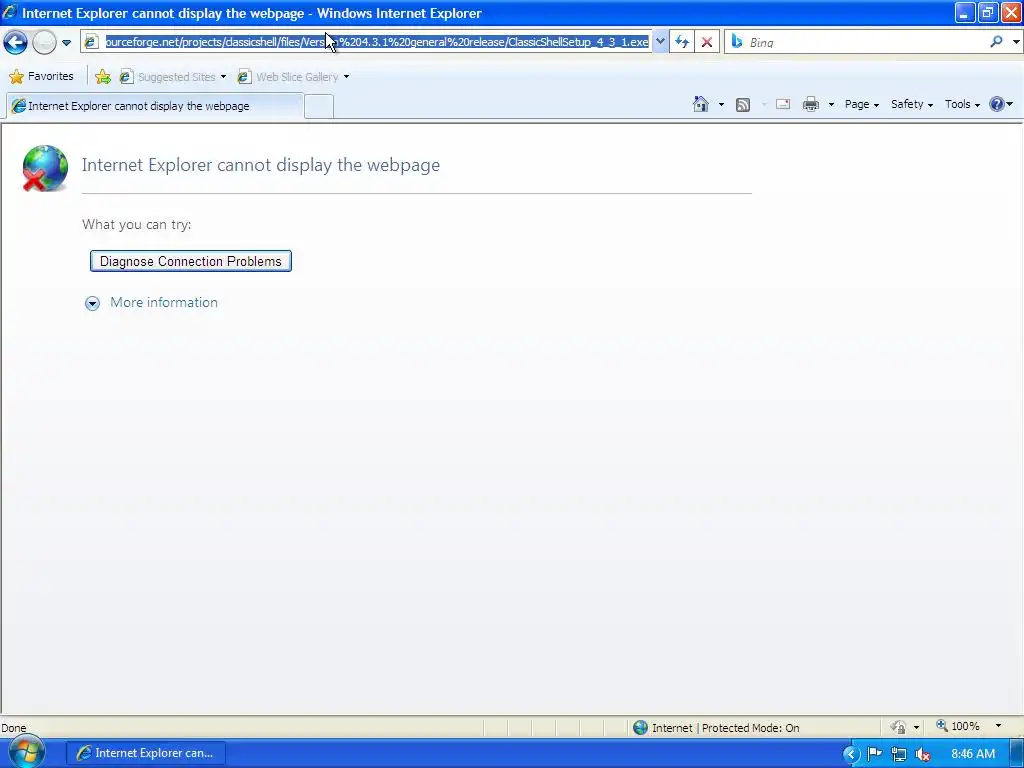Screen dimensions: 1024x768
Task: Open the search provider options dropdown
Action: (x=1016, y=42)
